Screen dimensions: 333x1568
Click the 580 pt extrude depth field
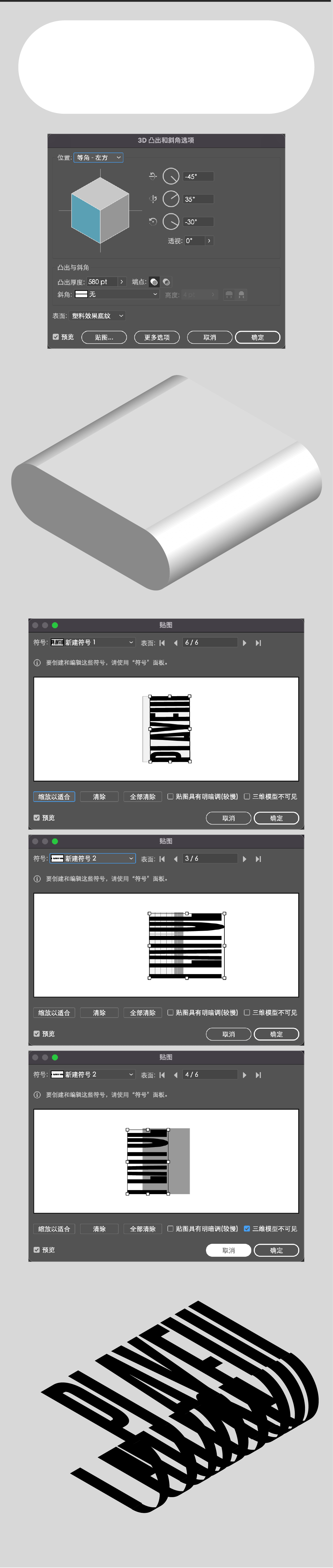(x=102, y=282)
